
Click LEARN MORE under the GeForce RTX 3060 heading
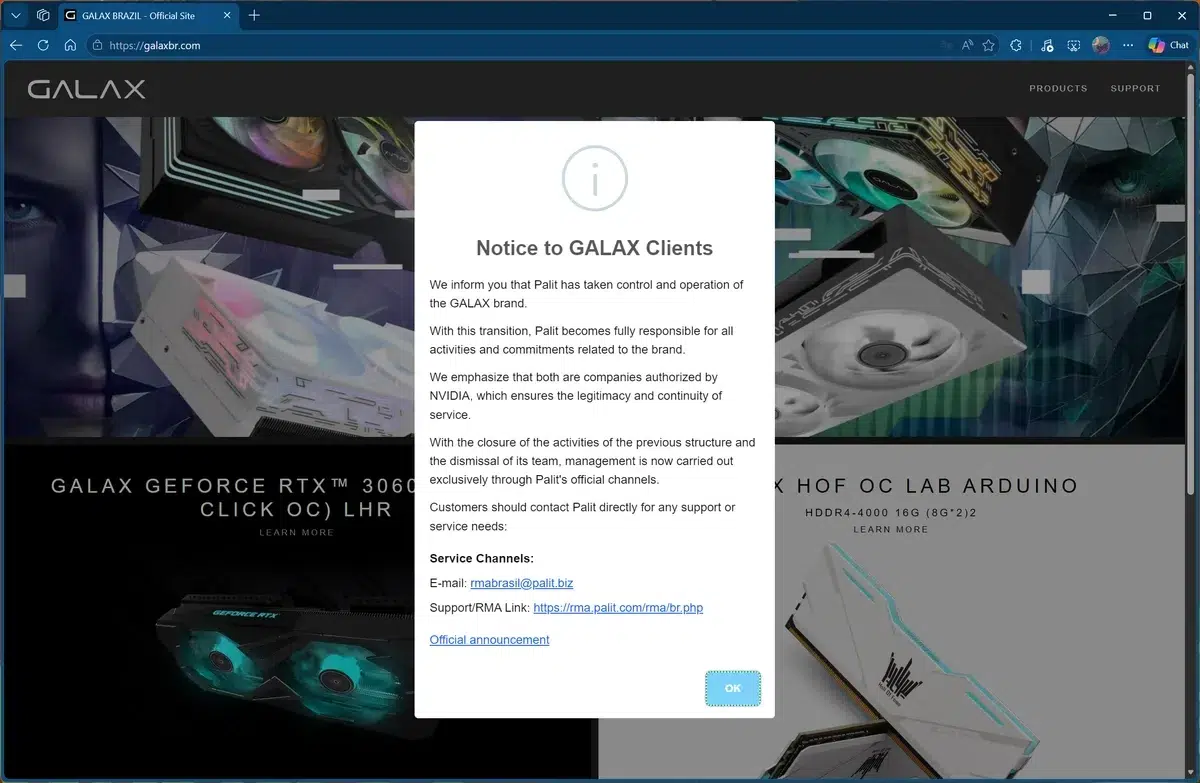coord(297,532)
